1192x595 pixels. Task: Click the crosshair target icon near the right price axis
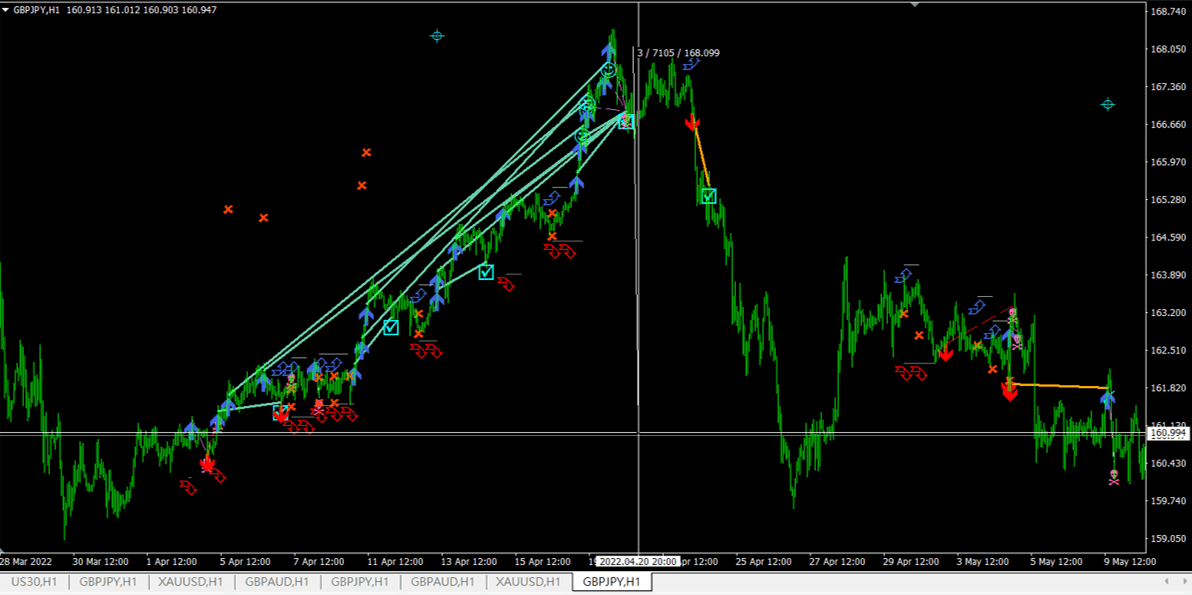pos(1107,105)
